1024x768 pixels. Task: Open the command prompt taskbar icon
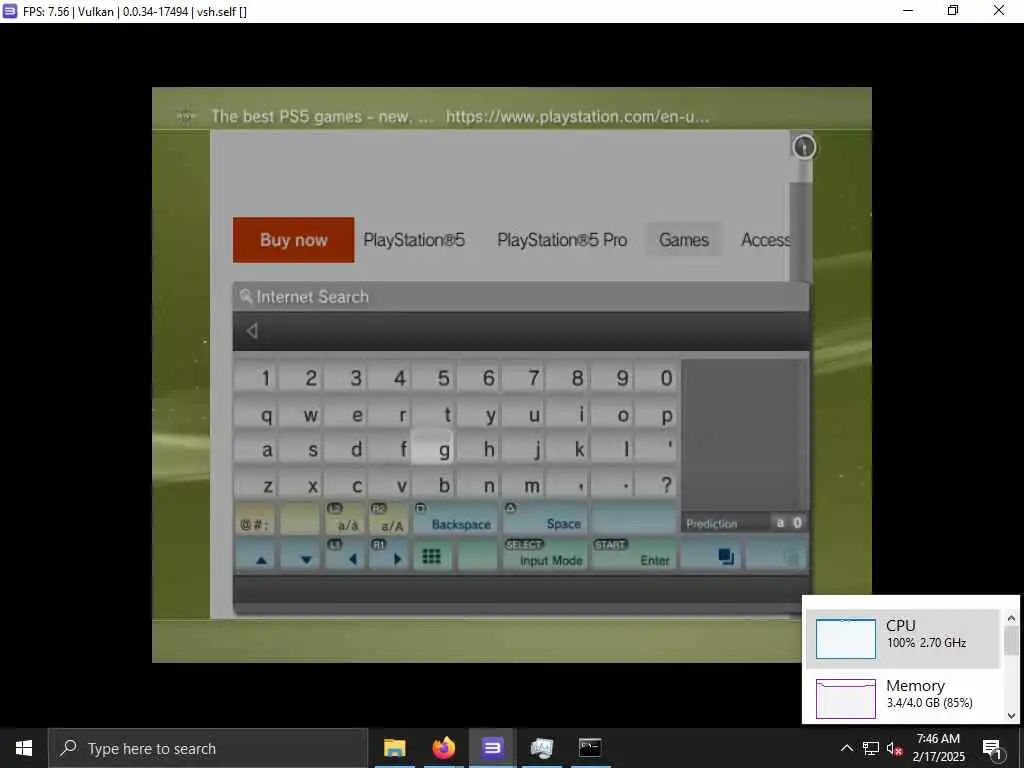[x=590, y=748]
